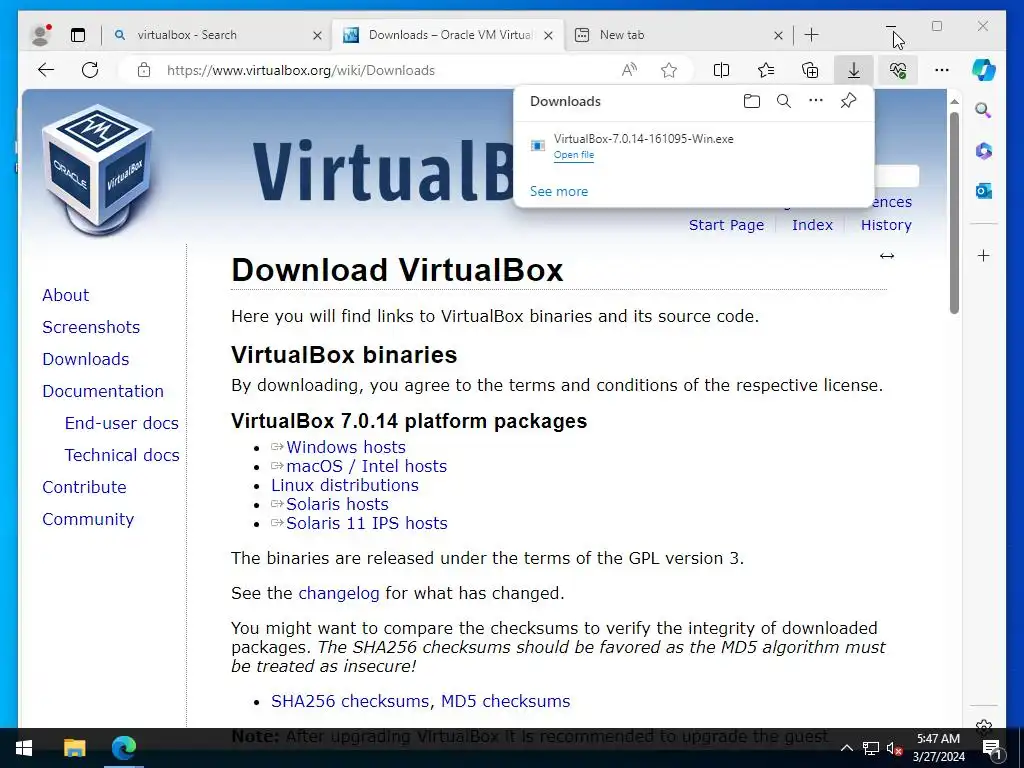This screenshot has height=768, width=1024.
Task: Click the page vertical scrollbar thumb
Action: (954, 213)
